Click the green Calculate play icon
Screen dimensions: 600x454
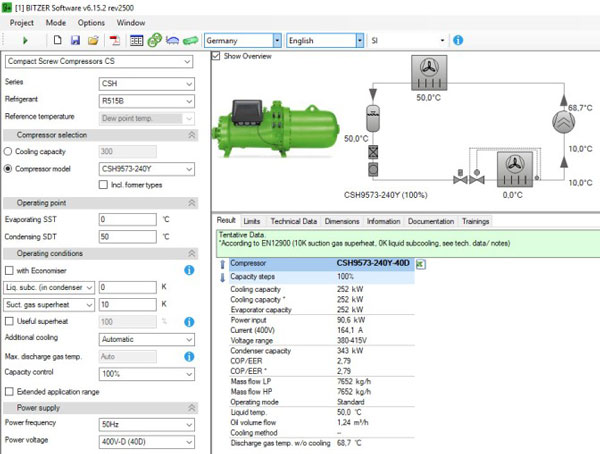[x=25, y=40]
